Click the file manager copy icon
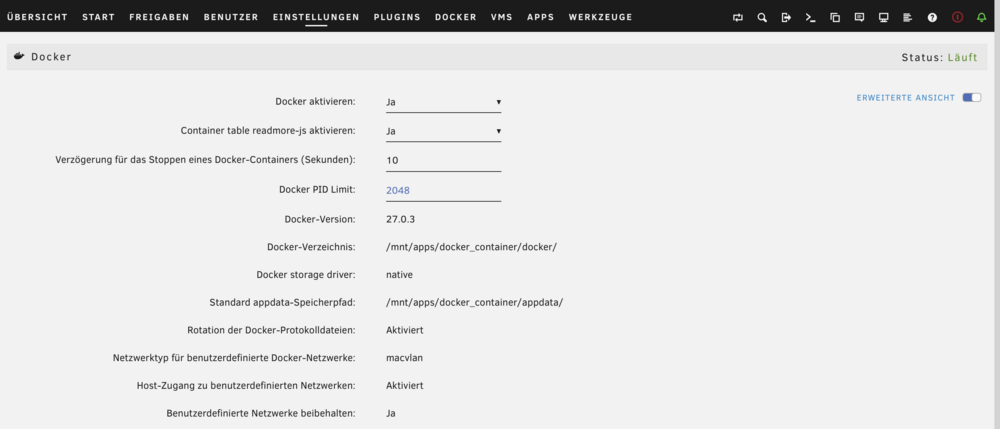 pos(835,18)
